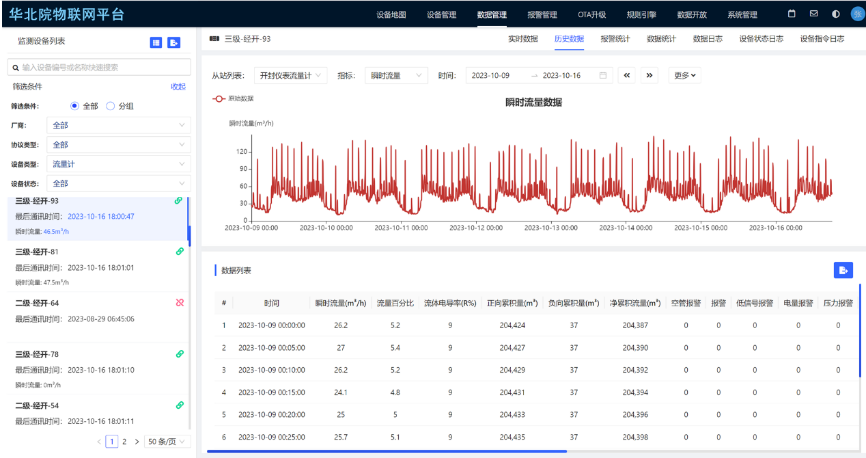Jump to previous time period
866x458 pixels.
click(x=627, y=75)
